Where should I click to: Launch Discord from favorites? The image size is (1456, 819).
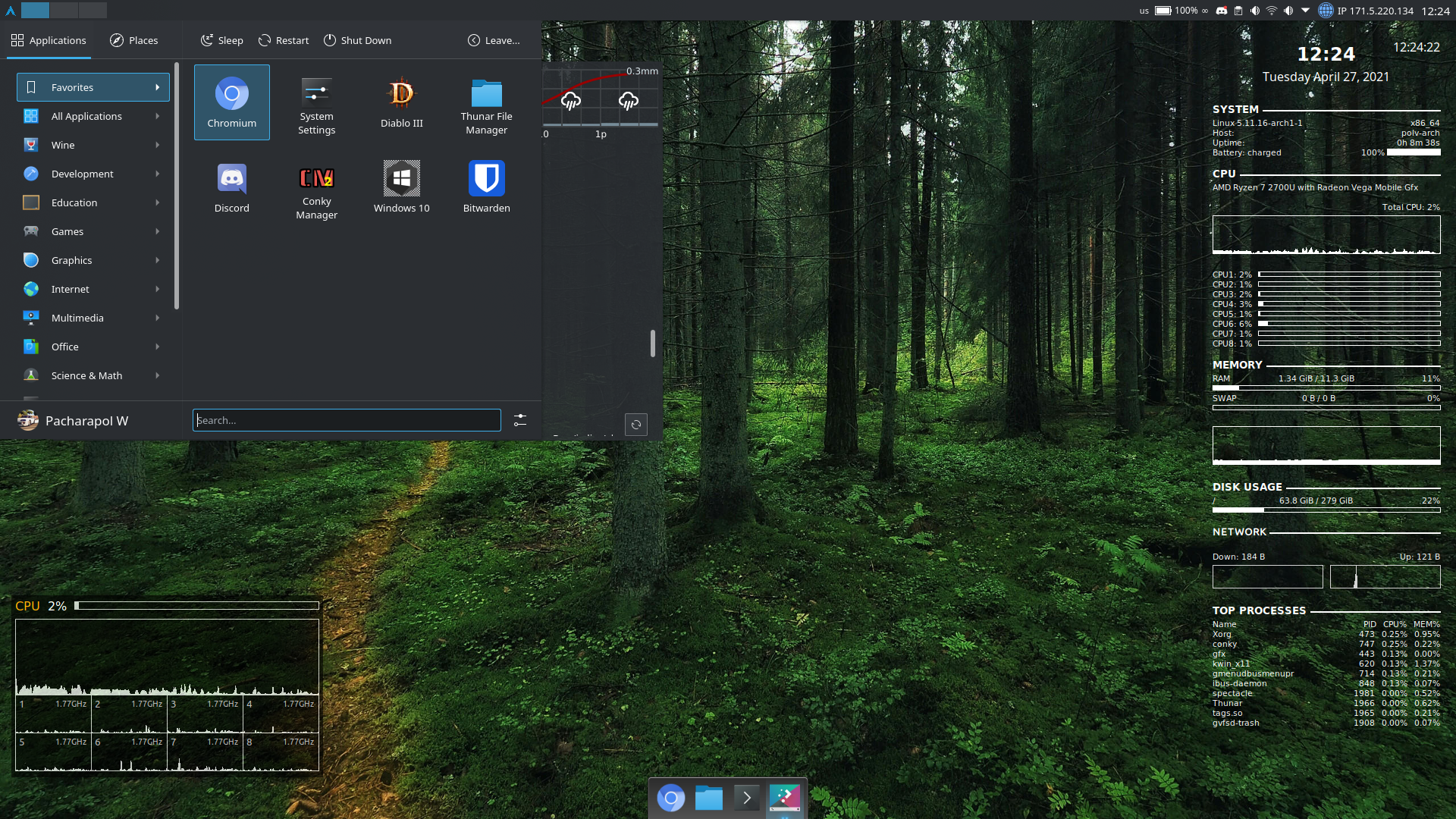(231, 187)
